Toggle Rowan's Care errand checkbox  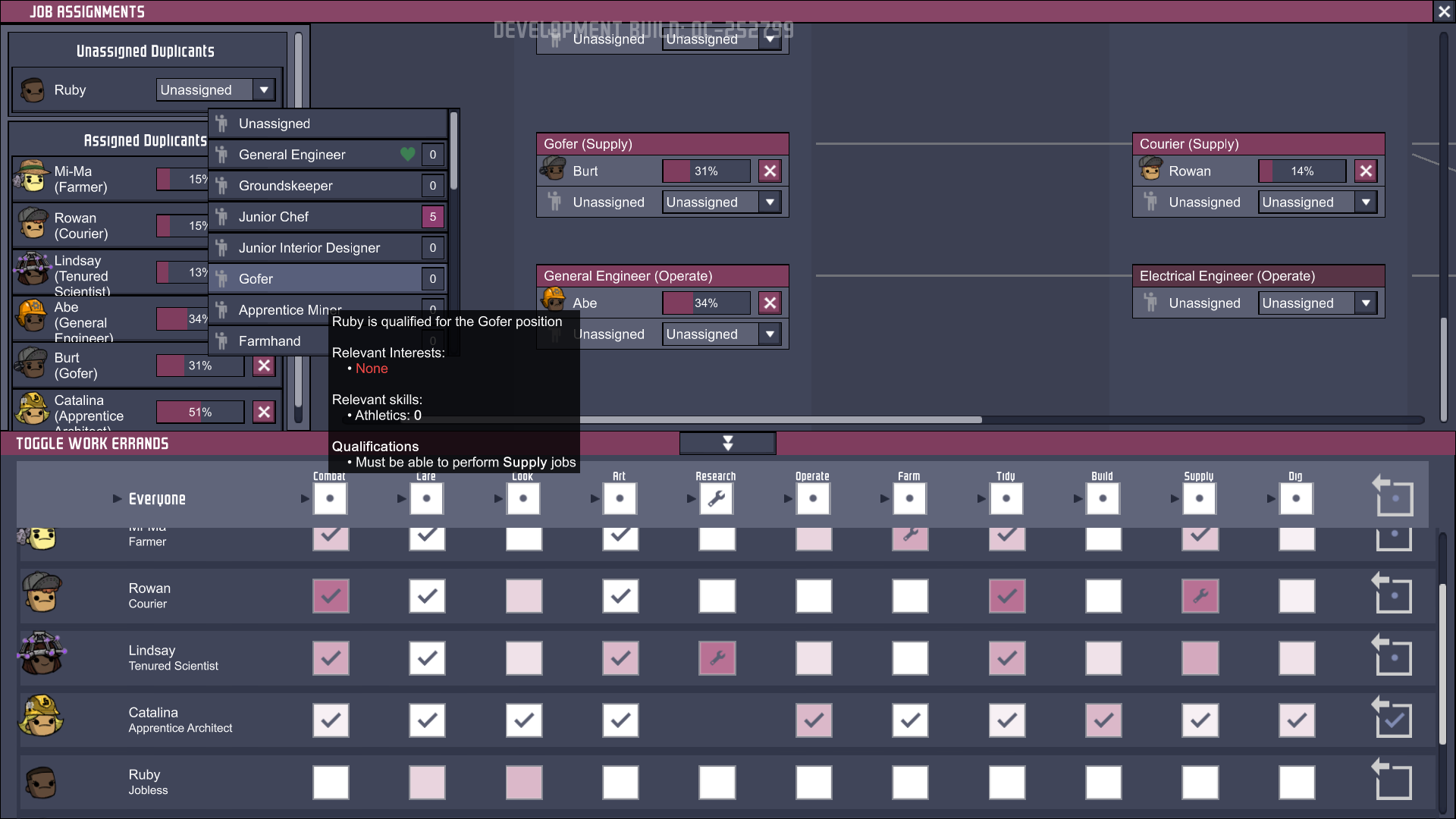click(x=427, y=596)
